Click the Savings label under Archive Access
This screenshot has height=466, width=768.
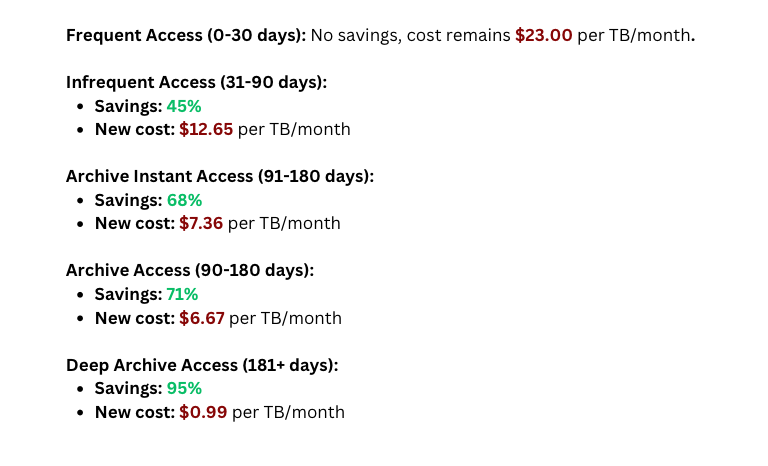tap(128, 294)
